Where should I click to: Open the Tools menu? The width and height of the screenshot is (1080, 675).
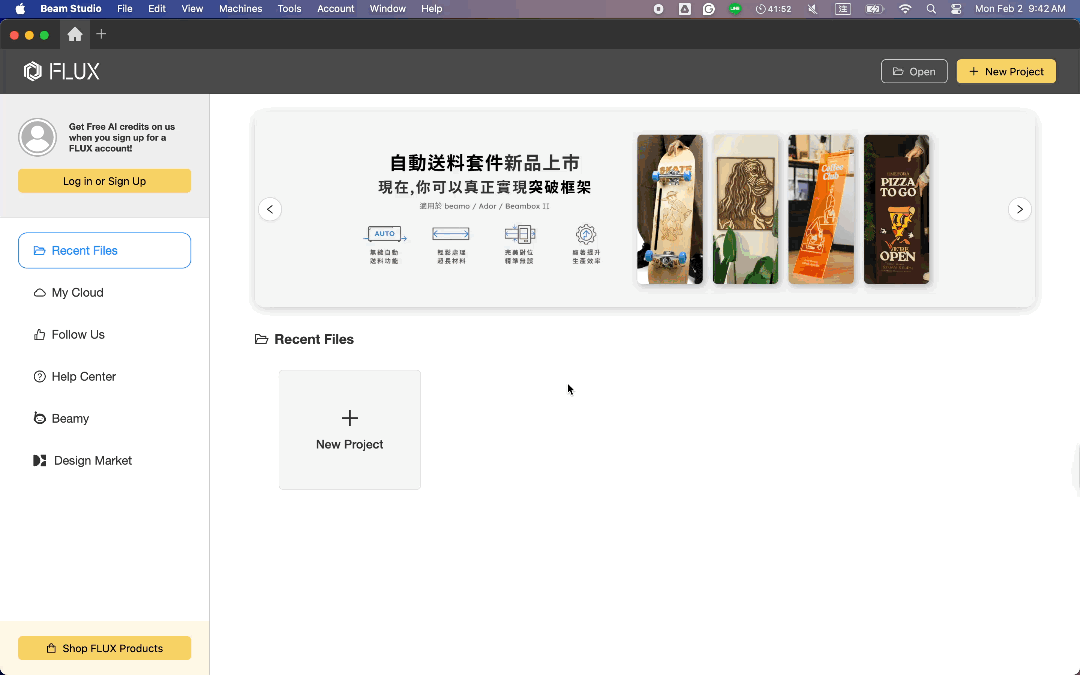(x=289, y=9)
